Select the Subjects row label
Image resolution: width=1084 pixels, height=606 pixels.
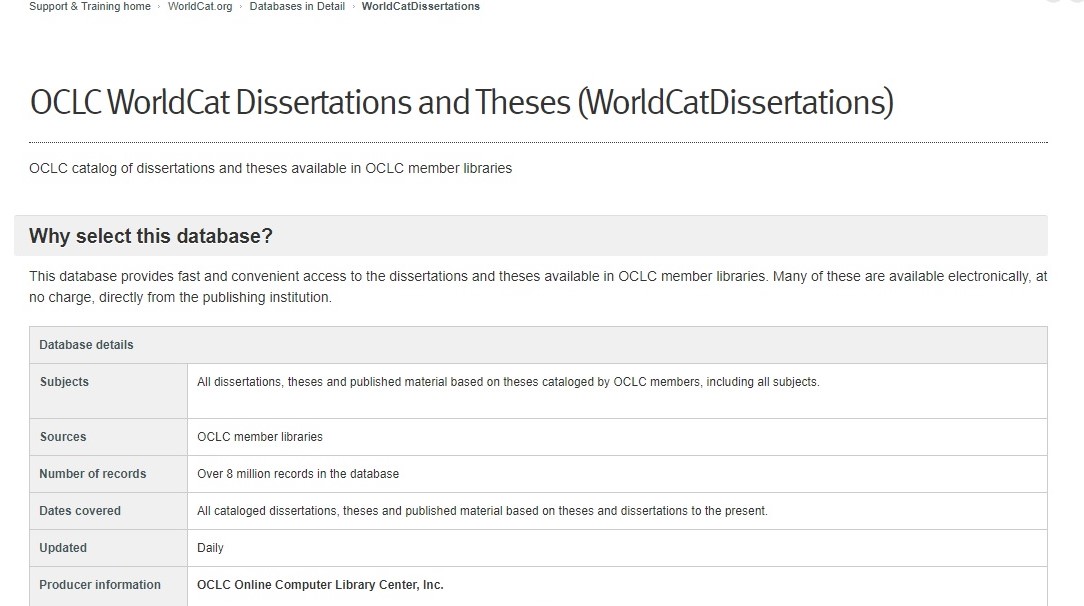tap(64, 382)
